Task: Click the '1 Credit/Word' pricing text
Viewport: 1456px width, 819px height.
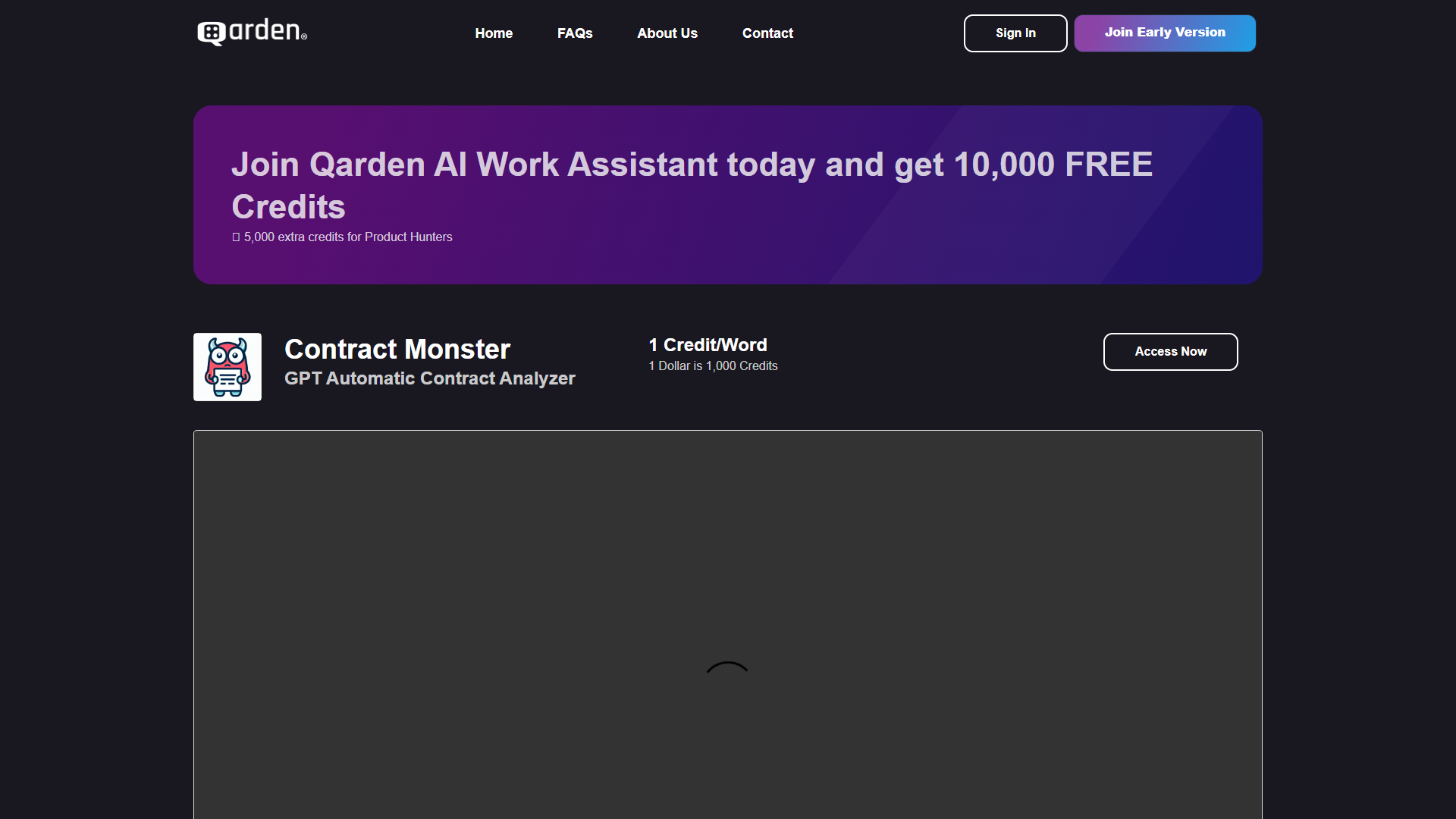Action: point(708,345)
